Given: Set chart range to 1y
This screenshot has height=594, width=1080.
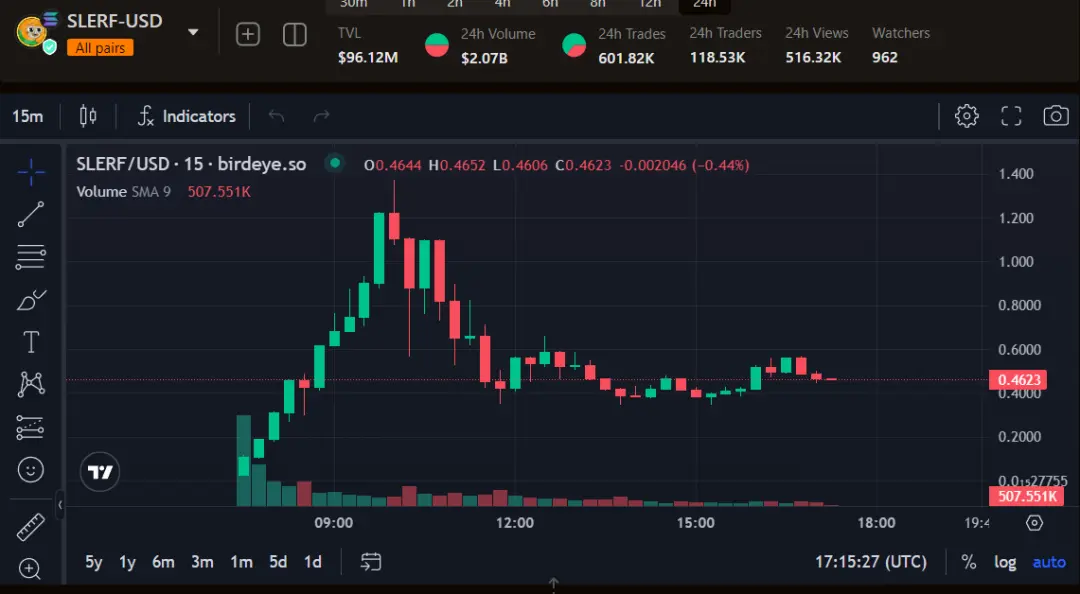Looking at the screenshot, I should point(127,562).
